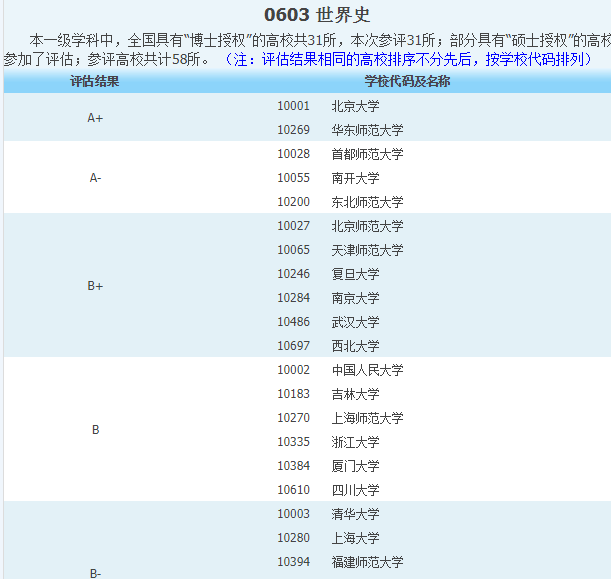The width and height of the screenshot is (611, 579).
Task: Select the blue note about ranking order
Action: (405, 59)
